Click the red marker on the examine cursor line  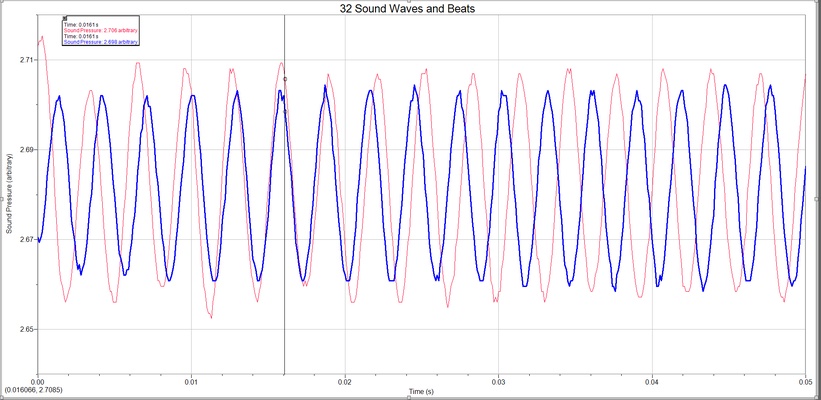[285, 79]
